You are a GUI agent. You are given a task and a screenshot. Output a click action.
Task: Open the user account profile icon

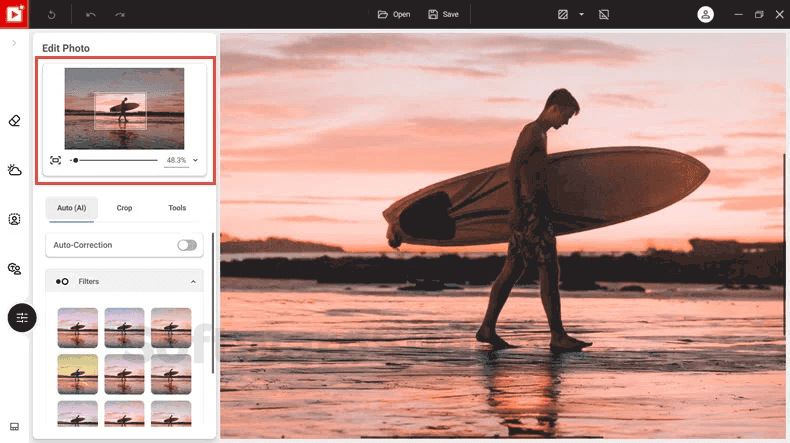705,15
